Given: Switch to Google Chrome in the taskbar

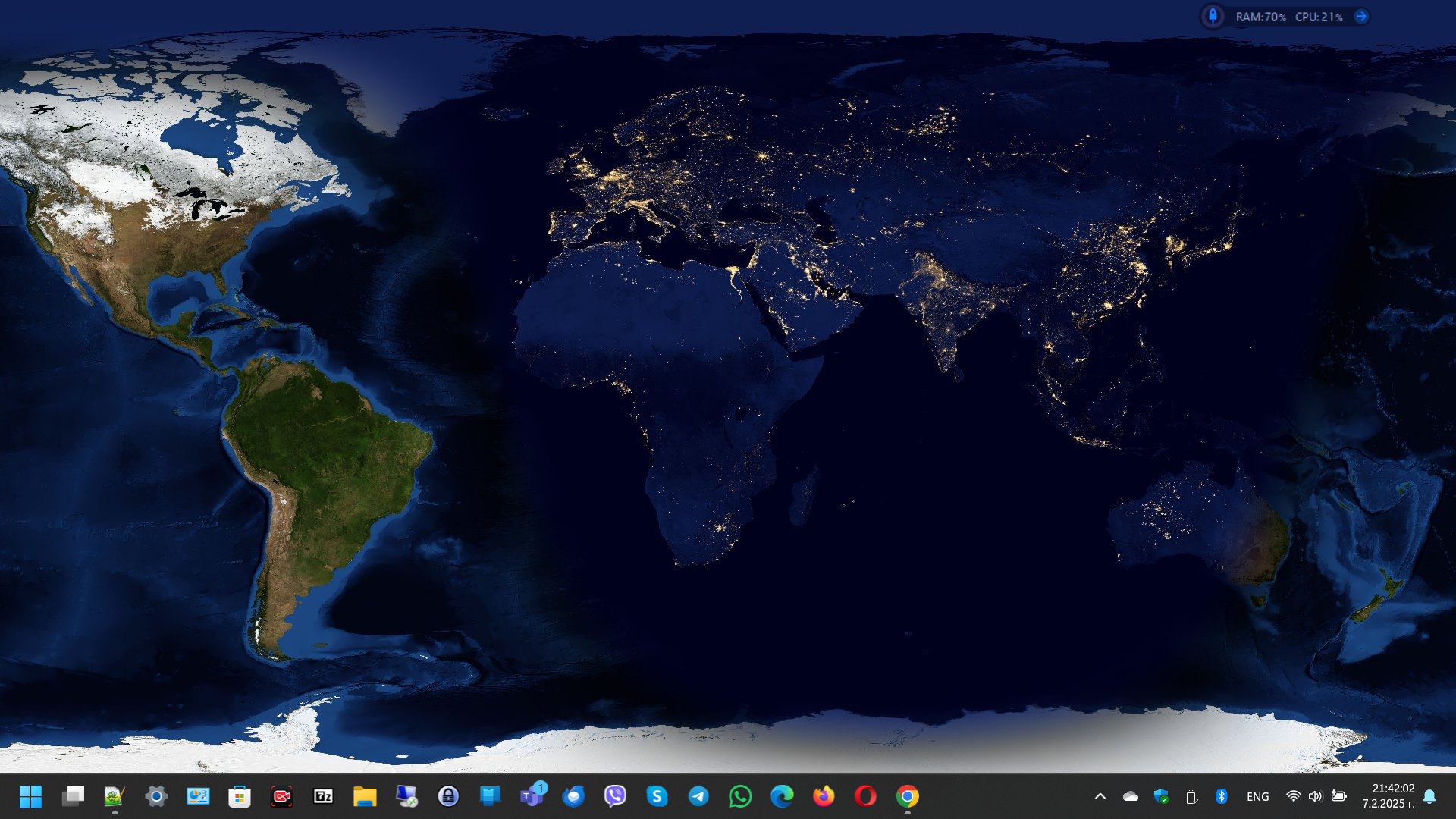Looking at the screenshot, I should [x=907, y=796].
